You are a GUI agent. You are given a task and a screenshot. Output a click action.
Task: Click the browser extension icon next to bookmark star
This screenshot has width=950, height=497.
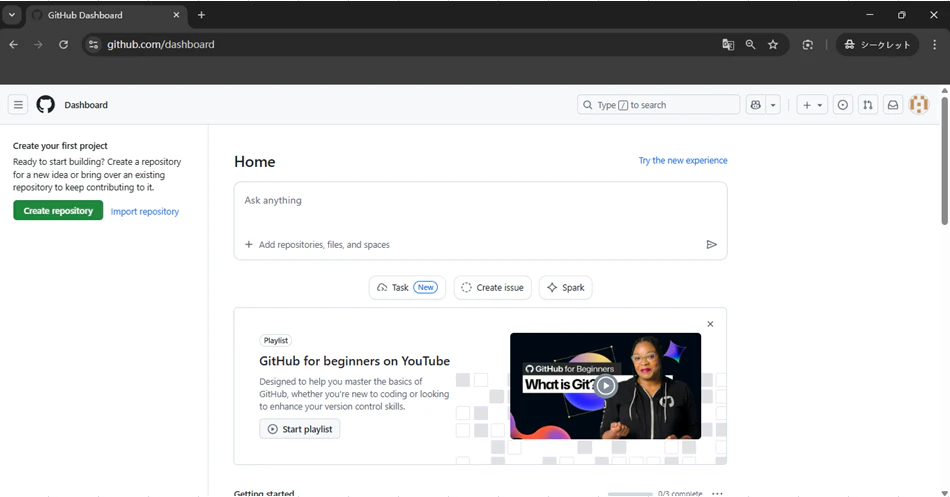click(x=808, y=44)
